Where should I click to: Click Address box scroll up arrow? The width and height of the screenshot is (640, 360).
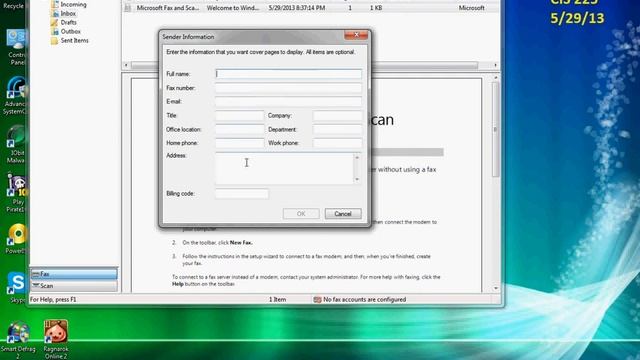[x=357, y=157]
